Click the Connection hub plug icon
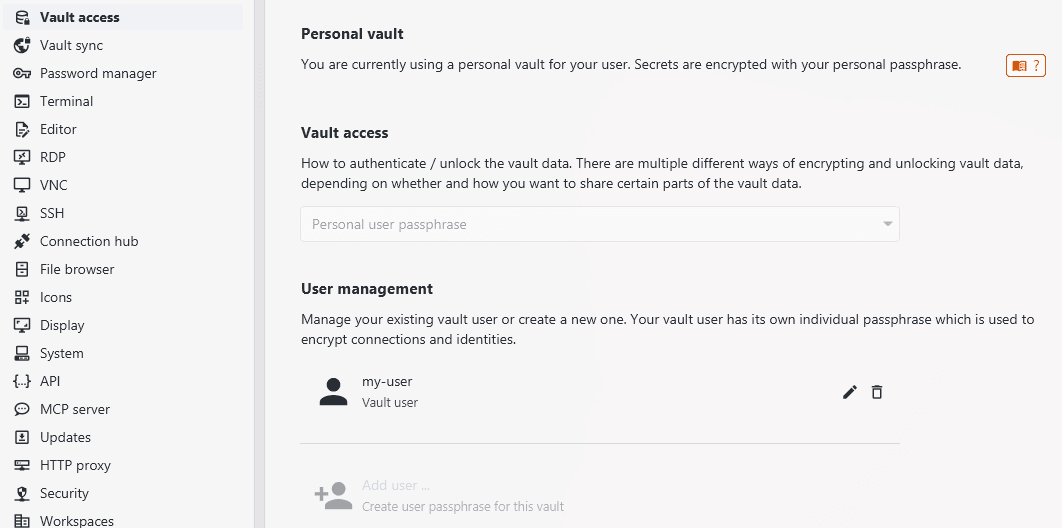The image size is (1062, 528). pos(22,241)
